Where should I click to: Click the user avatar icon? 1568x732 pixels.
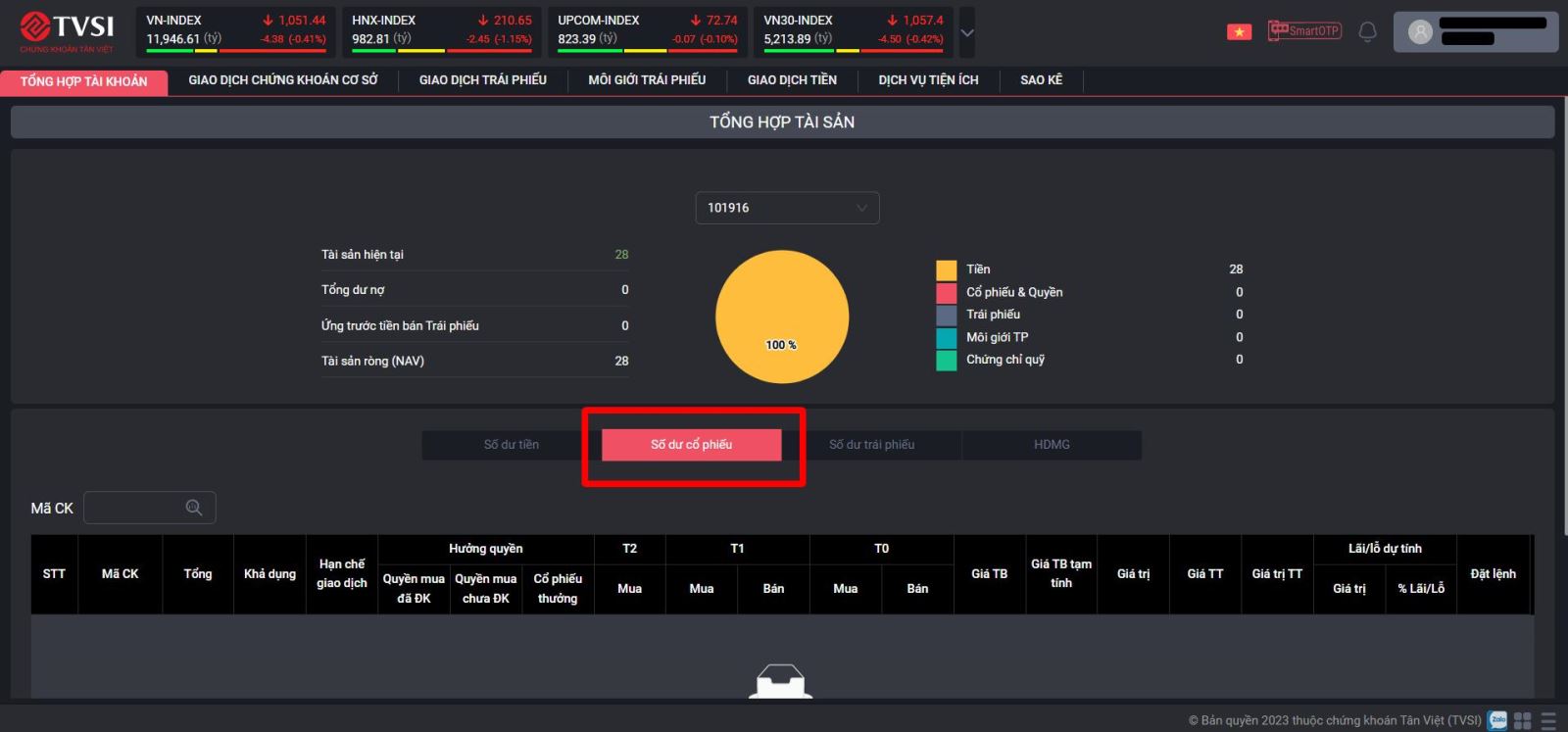click(1419, 32)
